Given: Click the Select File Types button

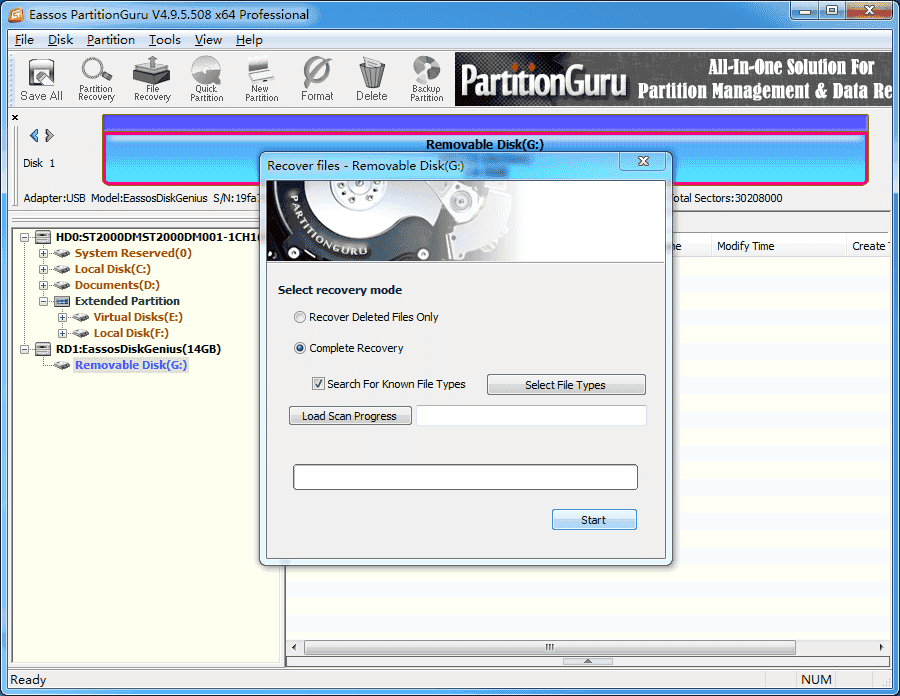Looking at the screenshot, I should [566, 384].
